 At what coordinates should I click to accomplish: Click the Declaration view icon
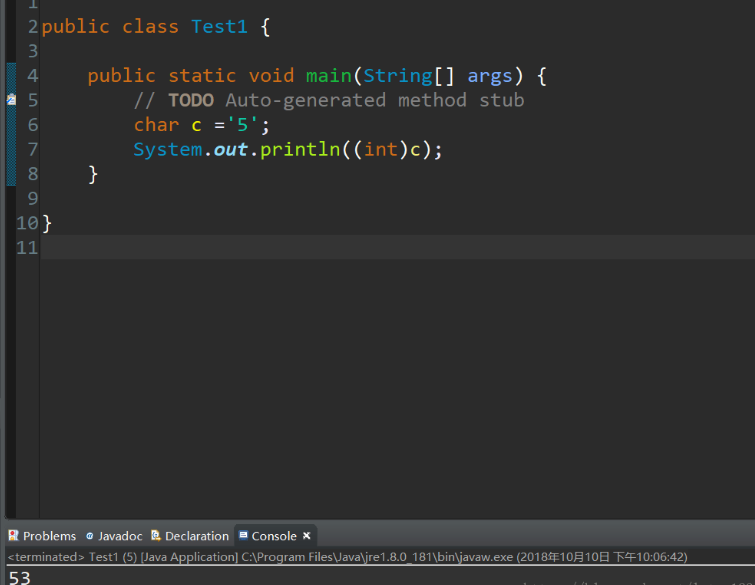click(x=156, y=536)
